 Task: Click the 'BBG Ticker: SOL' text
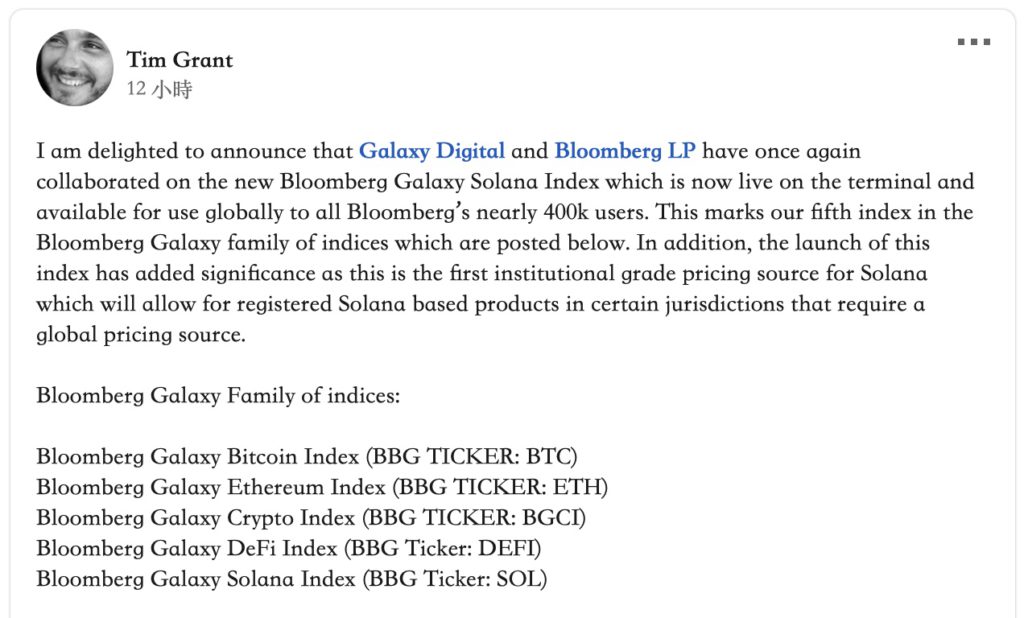[455, 579]
